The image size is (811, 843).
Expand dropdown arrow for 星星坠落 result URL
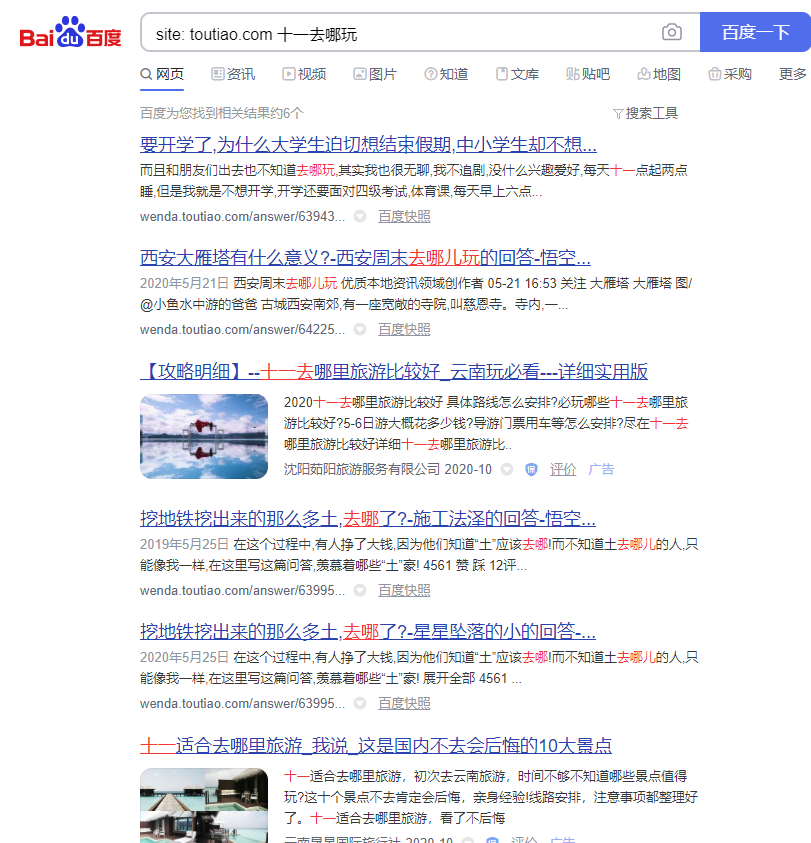(x=360, y=704)
